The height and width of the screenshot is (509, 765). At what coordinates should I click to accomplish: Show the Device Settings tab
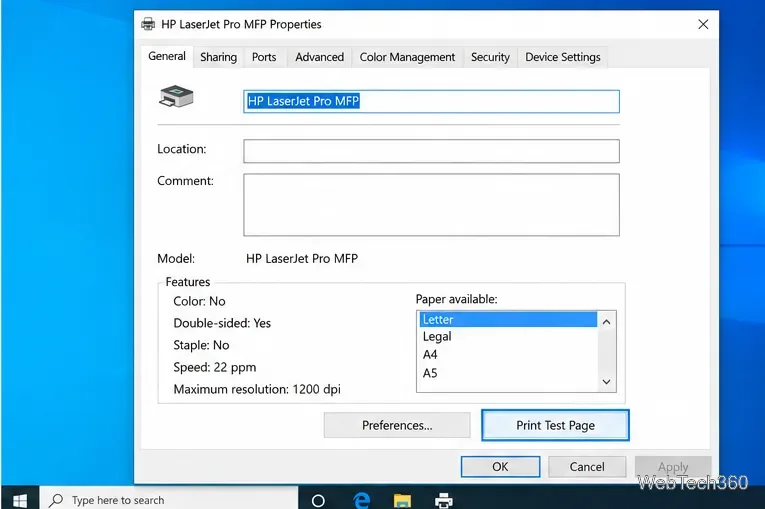click(563, 57)
